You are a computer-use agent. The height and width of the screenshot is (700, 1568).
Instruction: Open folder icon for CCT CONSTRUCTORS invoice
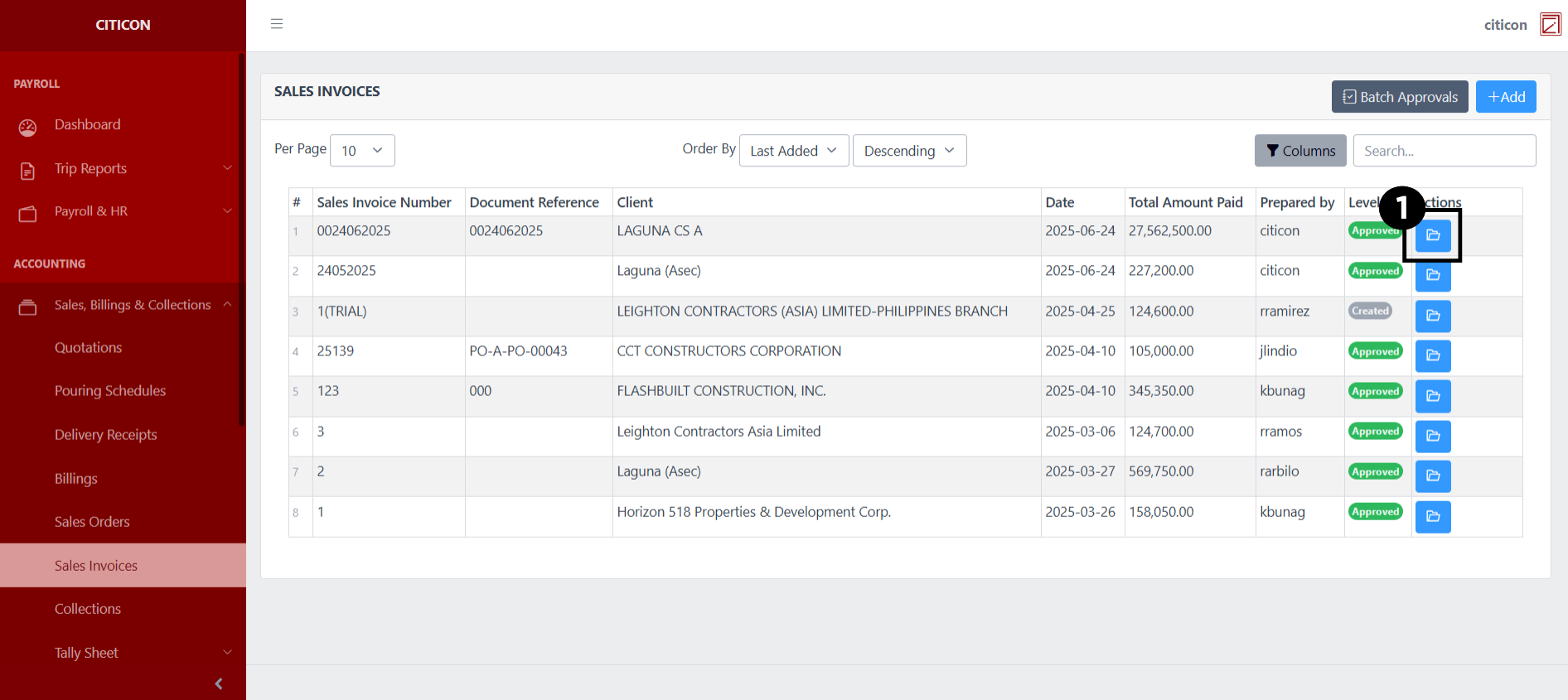click(x=1433, y=355)
